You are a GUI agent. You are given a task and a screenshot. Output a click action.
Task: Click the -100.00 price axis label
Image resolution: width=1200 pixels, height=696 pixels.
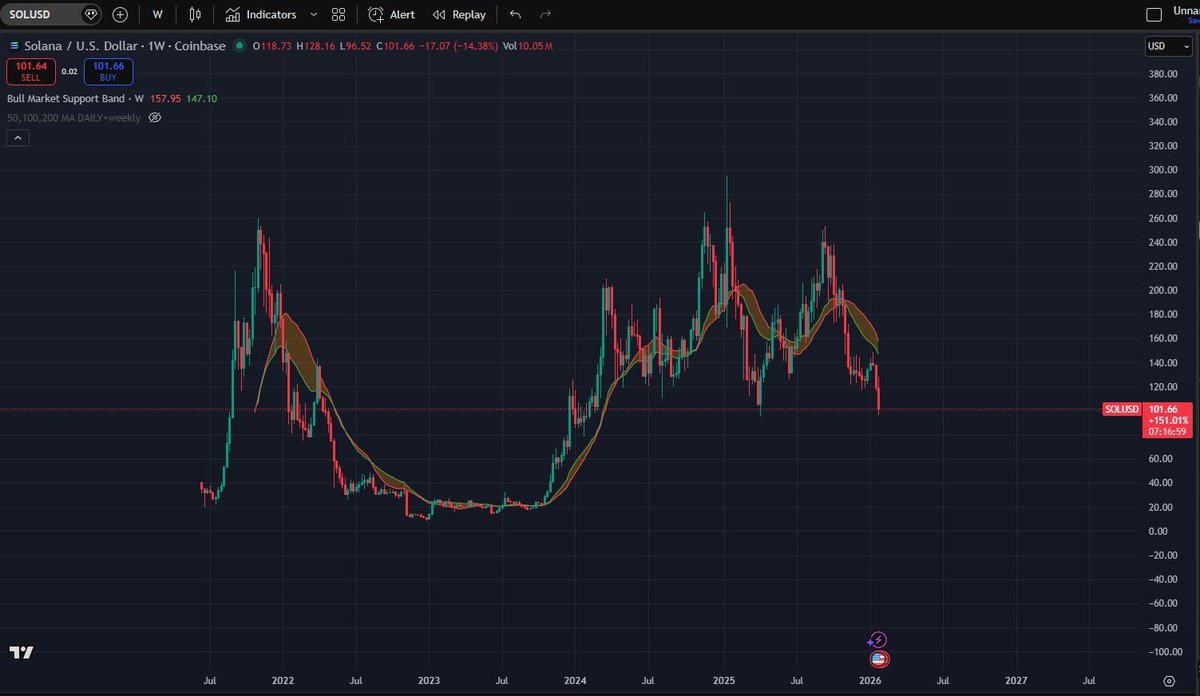click(x=1168, y=651)
